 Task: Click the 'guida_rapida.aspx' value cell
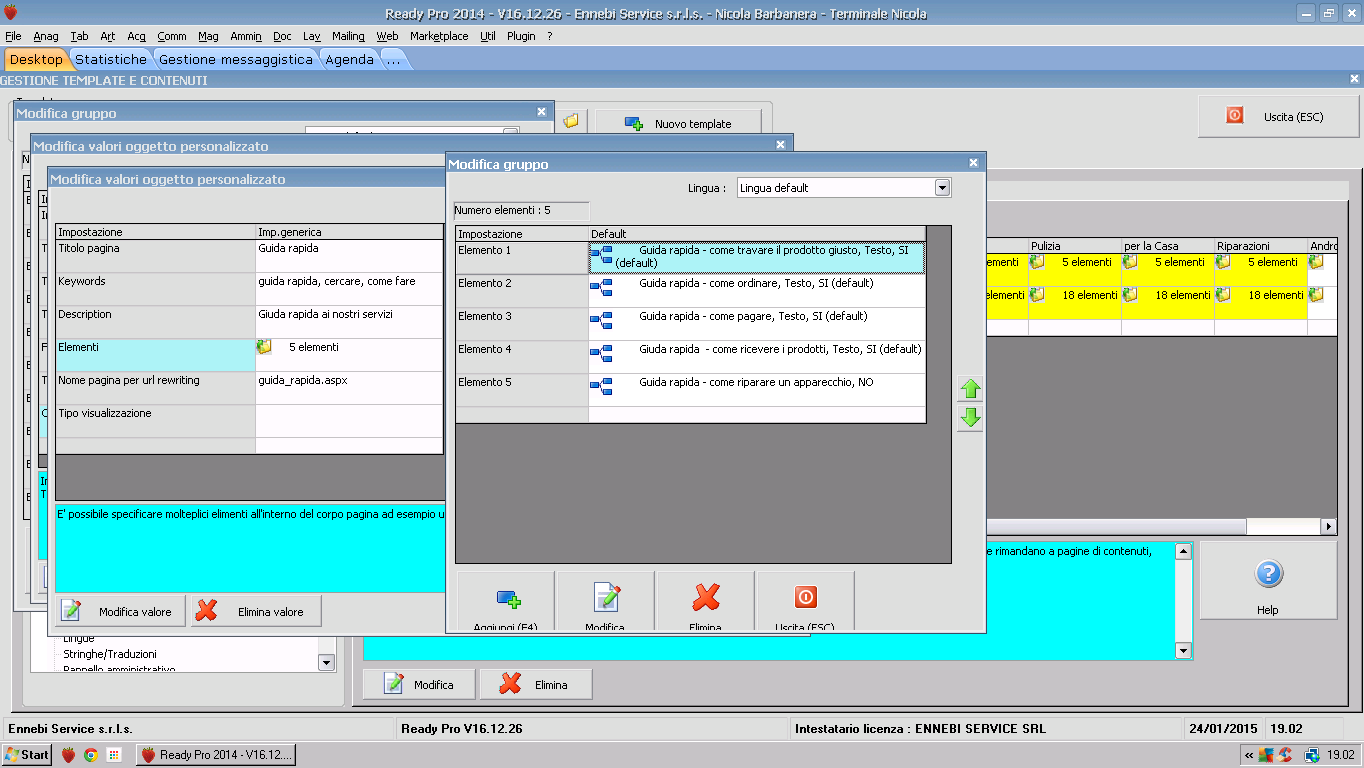349,388
